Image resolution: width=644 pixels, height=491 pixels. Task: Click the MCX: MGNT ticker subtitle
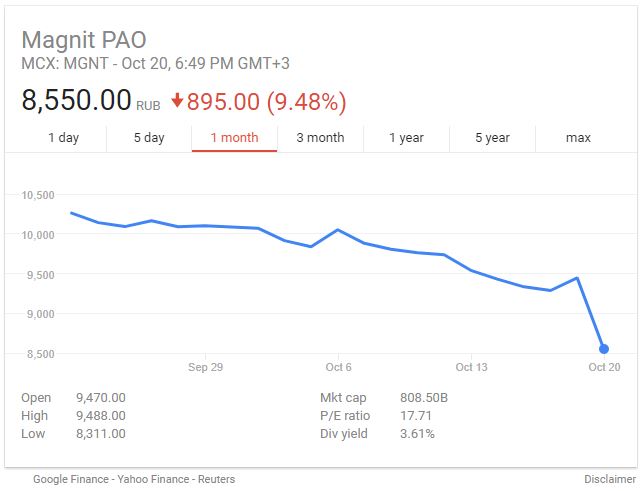click(x=64, y=64)
